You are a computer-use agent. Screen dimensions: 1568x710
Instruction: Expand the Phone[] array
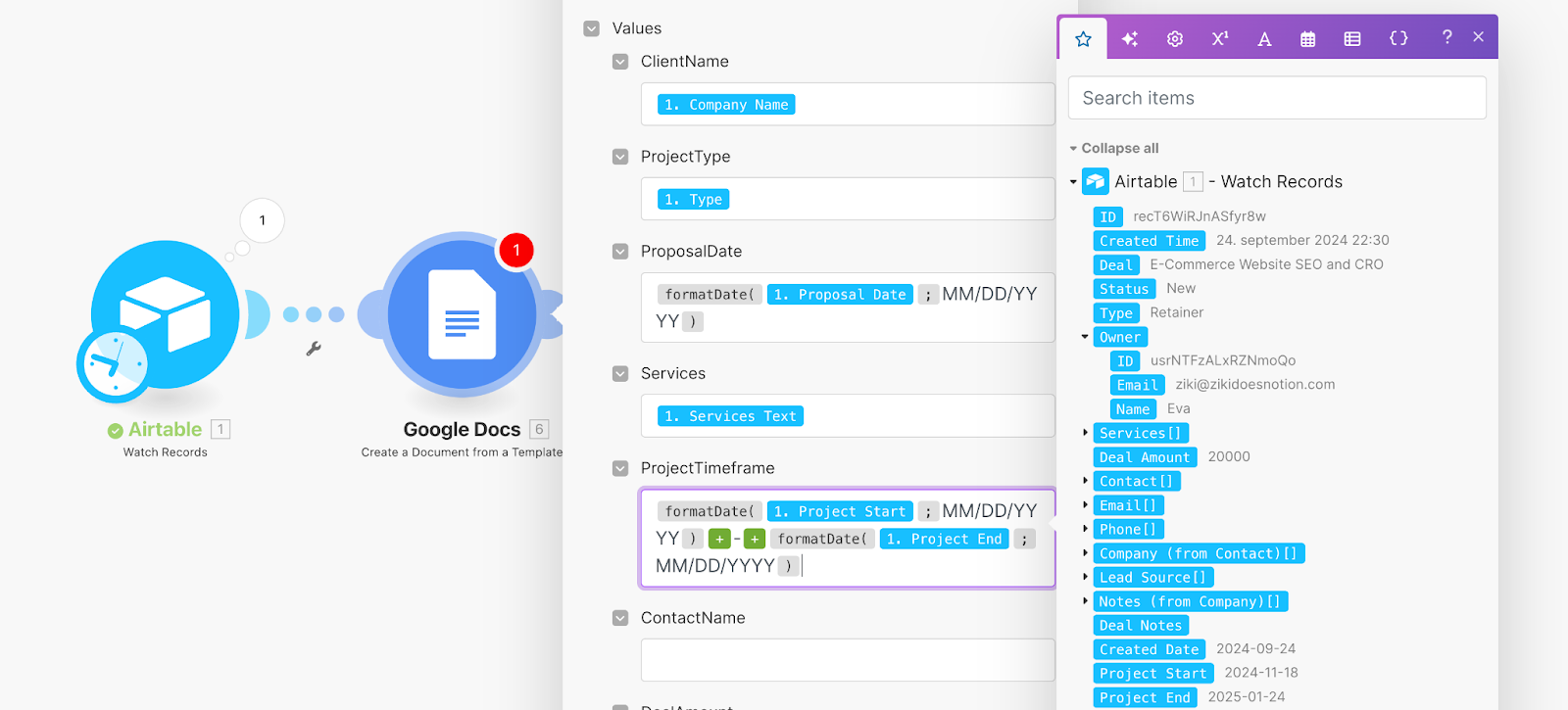coord(1085,529)
